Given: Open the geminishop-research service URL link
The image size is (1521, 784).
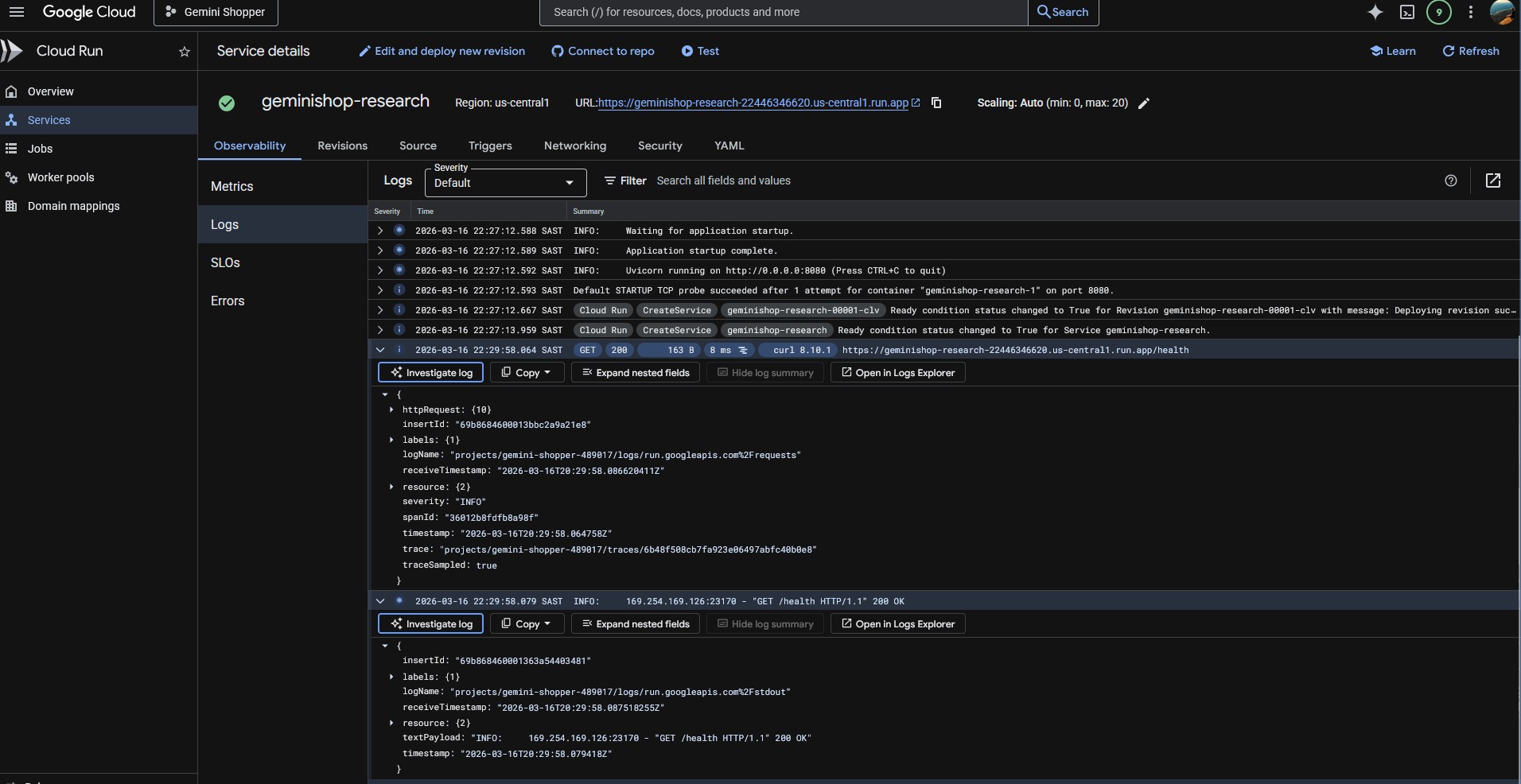Looking at the screenshot, I should pyautogui.click(x=753, y=103).
